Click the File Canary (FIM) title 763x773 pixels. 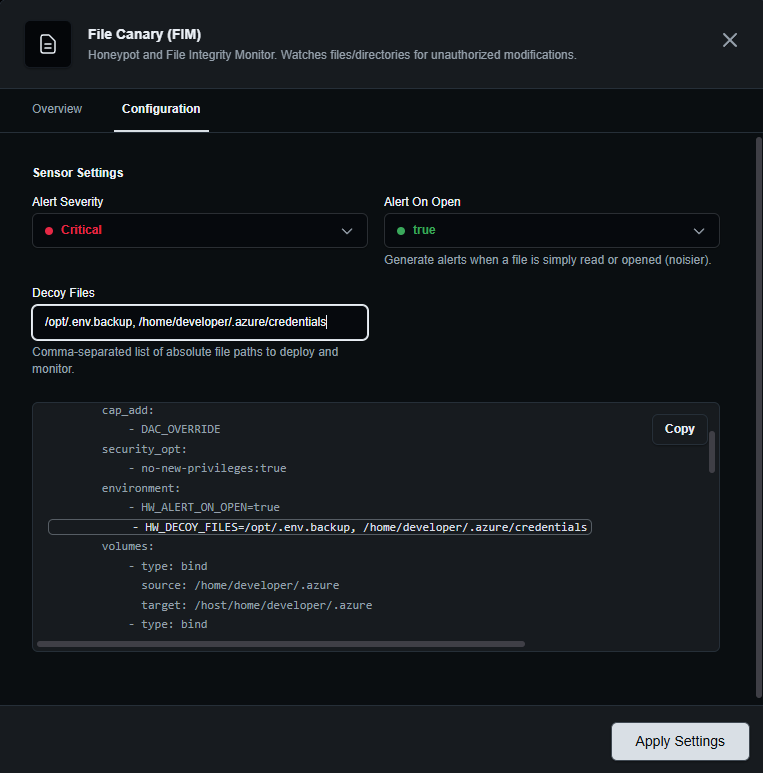point(144,35)
